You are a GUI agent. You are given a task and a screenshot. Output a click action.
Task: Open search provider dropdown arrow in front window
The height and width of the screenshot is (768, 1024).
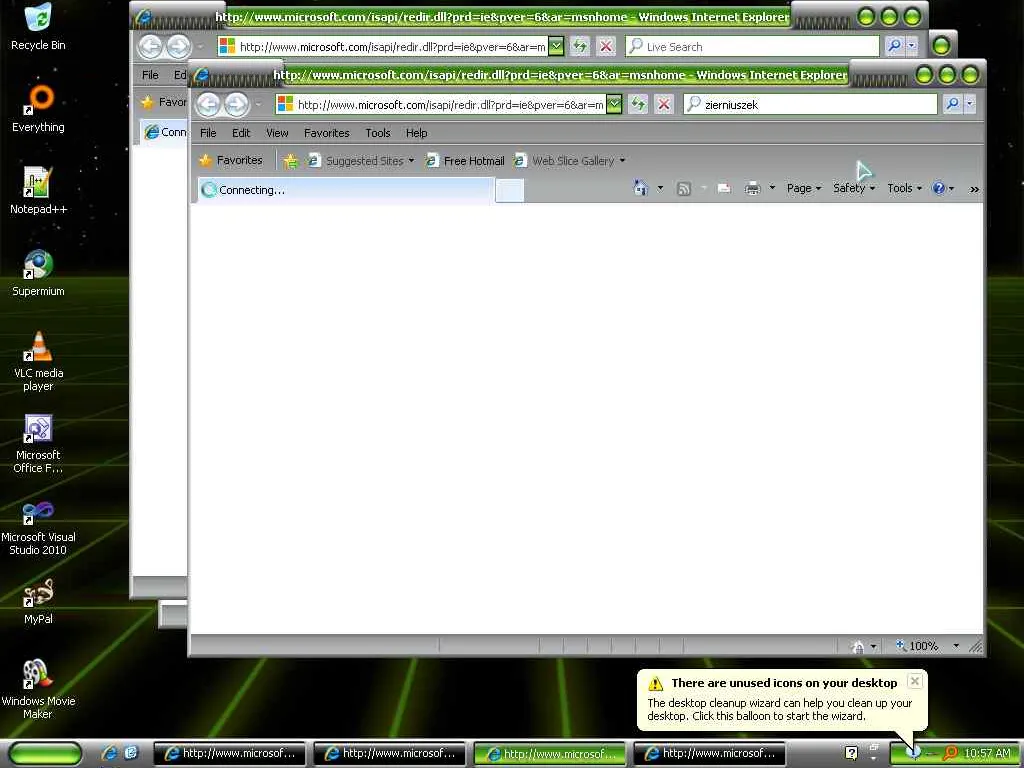click(x=969, y=104)
